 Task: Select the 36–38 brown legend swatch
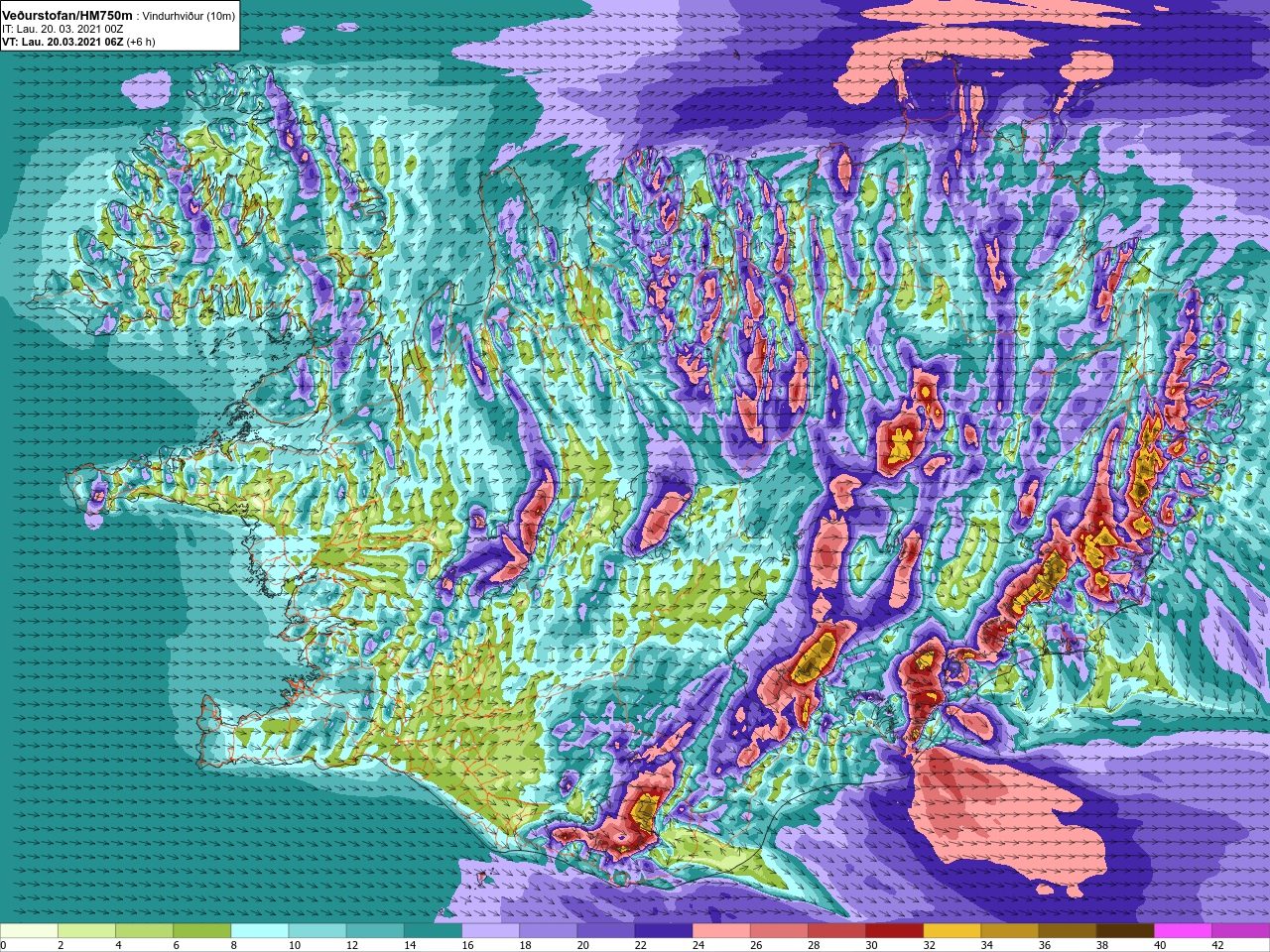[x=1067, y=931]
